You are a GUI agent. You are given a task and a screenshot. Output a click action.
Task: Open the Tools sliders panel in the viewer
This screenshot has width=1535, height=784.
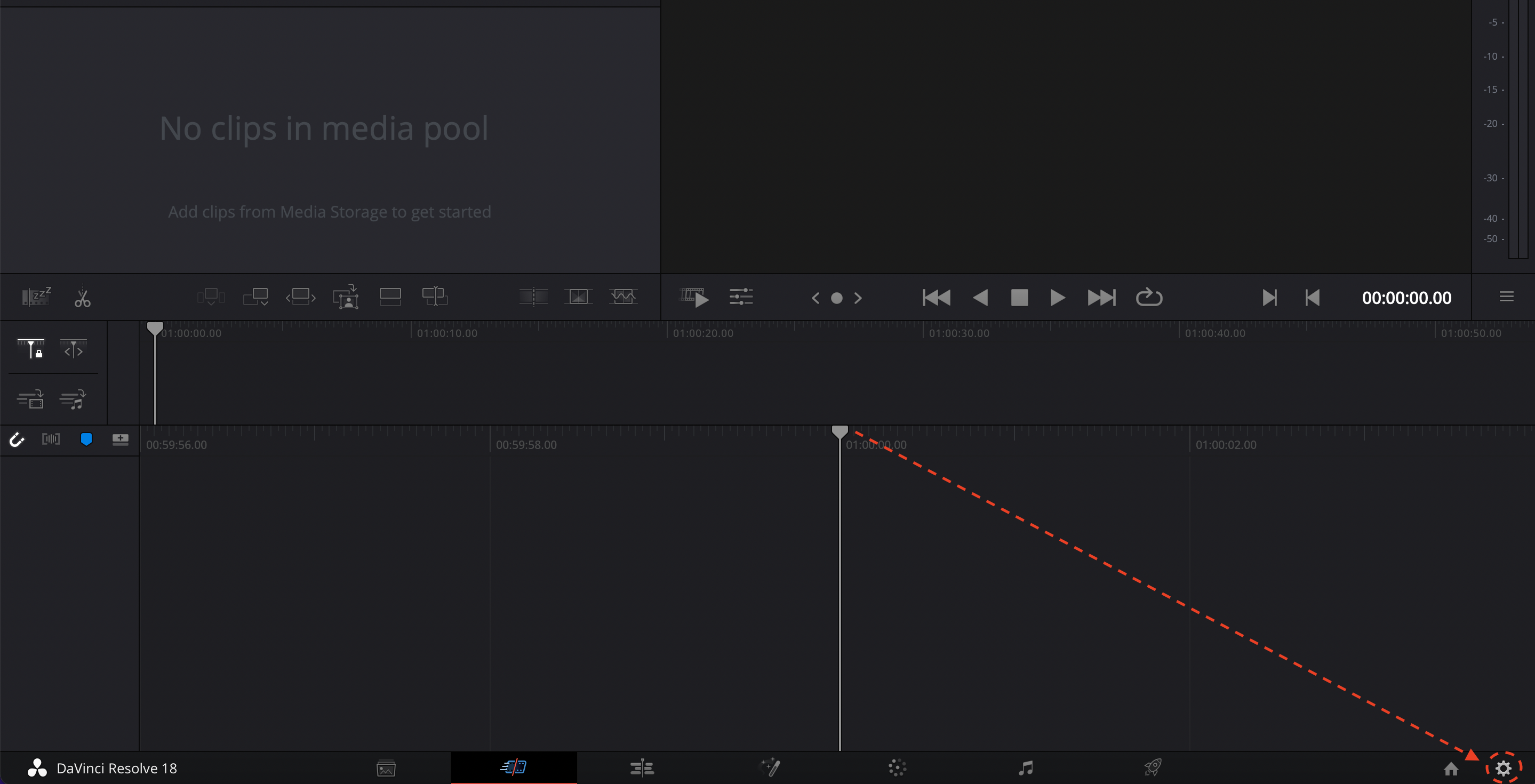741,297
